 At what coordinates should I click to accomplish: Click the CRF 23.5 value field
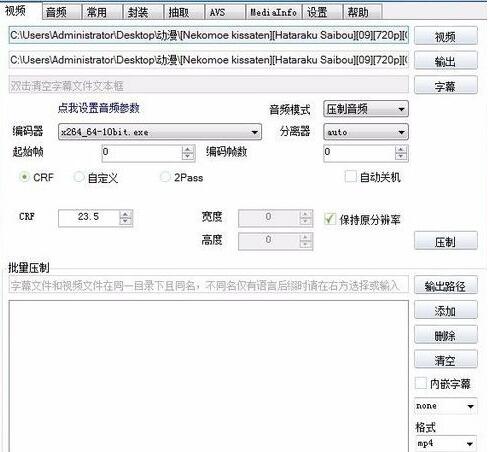click(x=89, y=218)
